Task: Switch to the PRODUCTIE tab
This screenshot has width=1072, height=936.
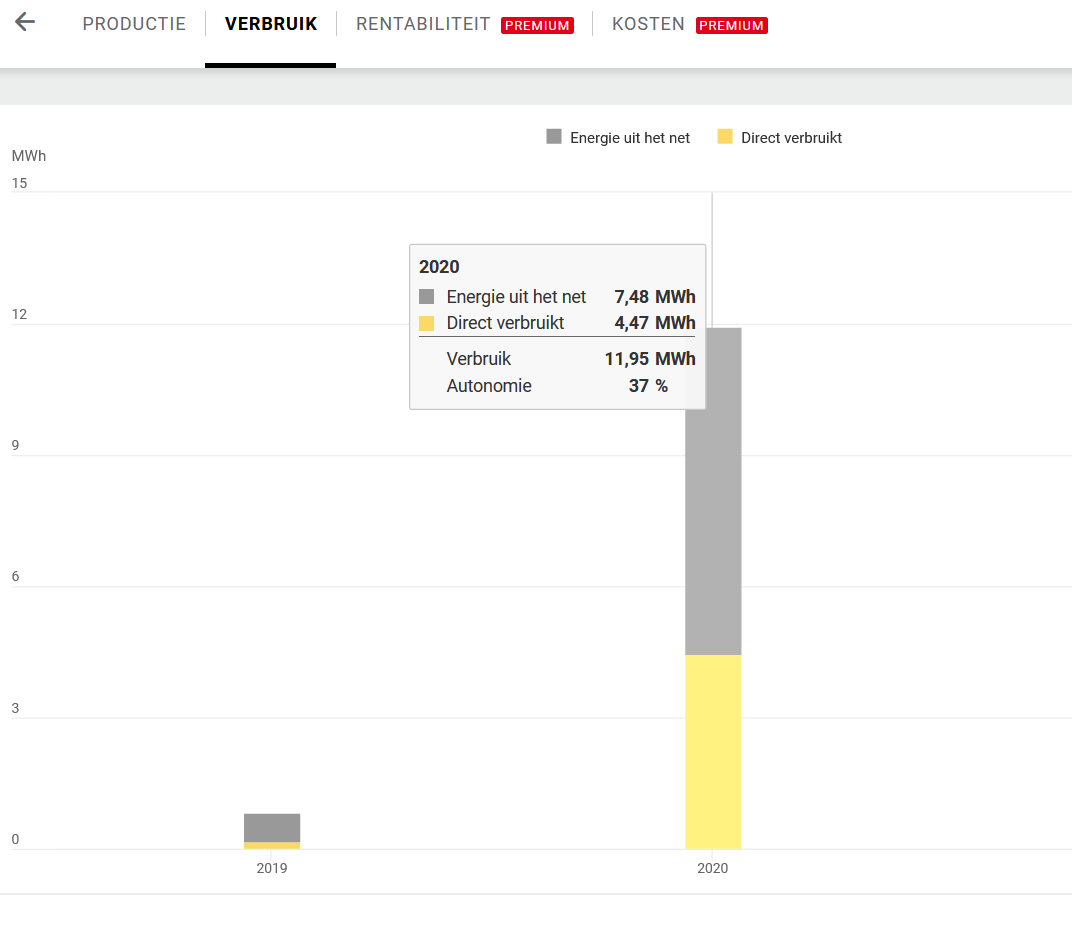Action: point(134,24)
